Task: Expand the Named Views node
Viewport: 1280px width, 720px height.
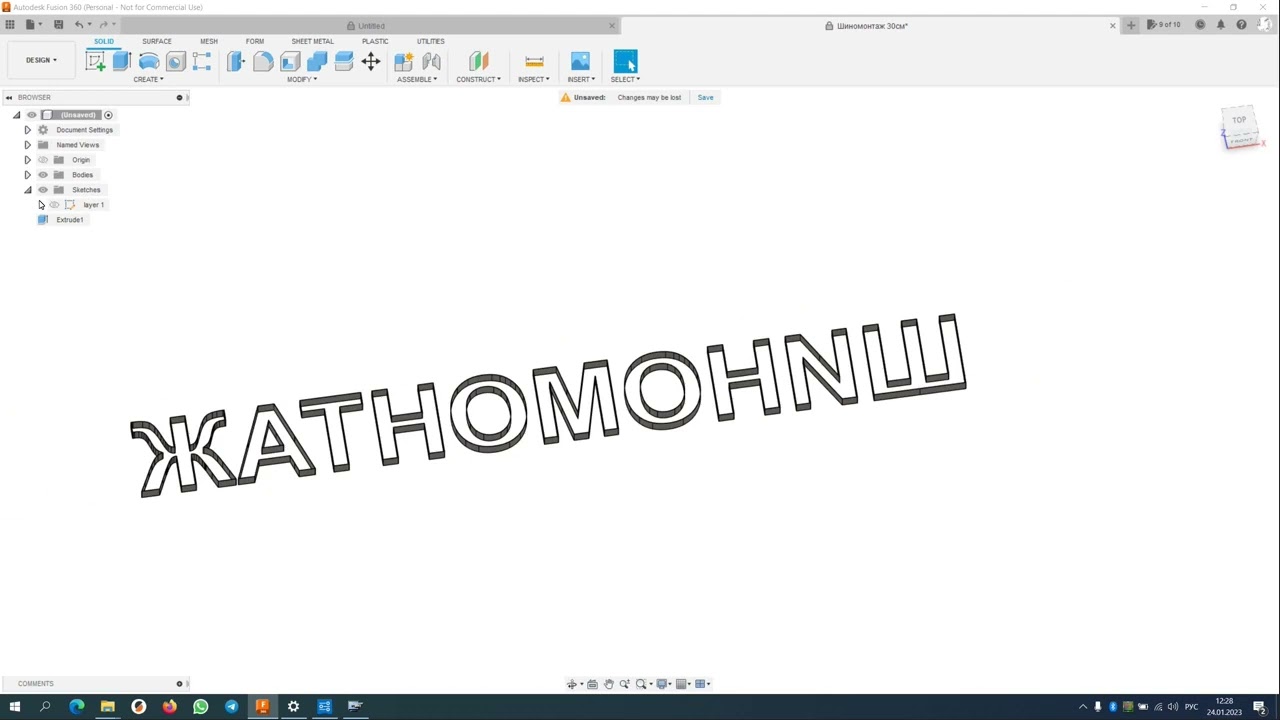Action: coord(27,145)
